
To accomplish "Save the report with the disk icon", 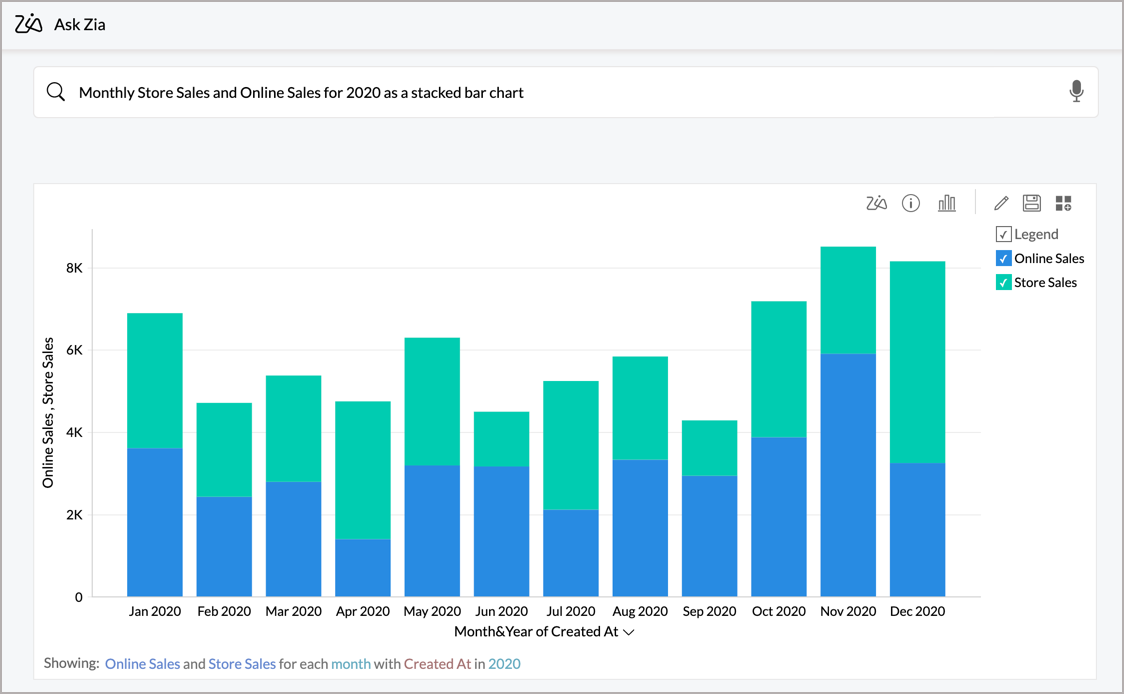I will pos(1031,203).
